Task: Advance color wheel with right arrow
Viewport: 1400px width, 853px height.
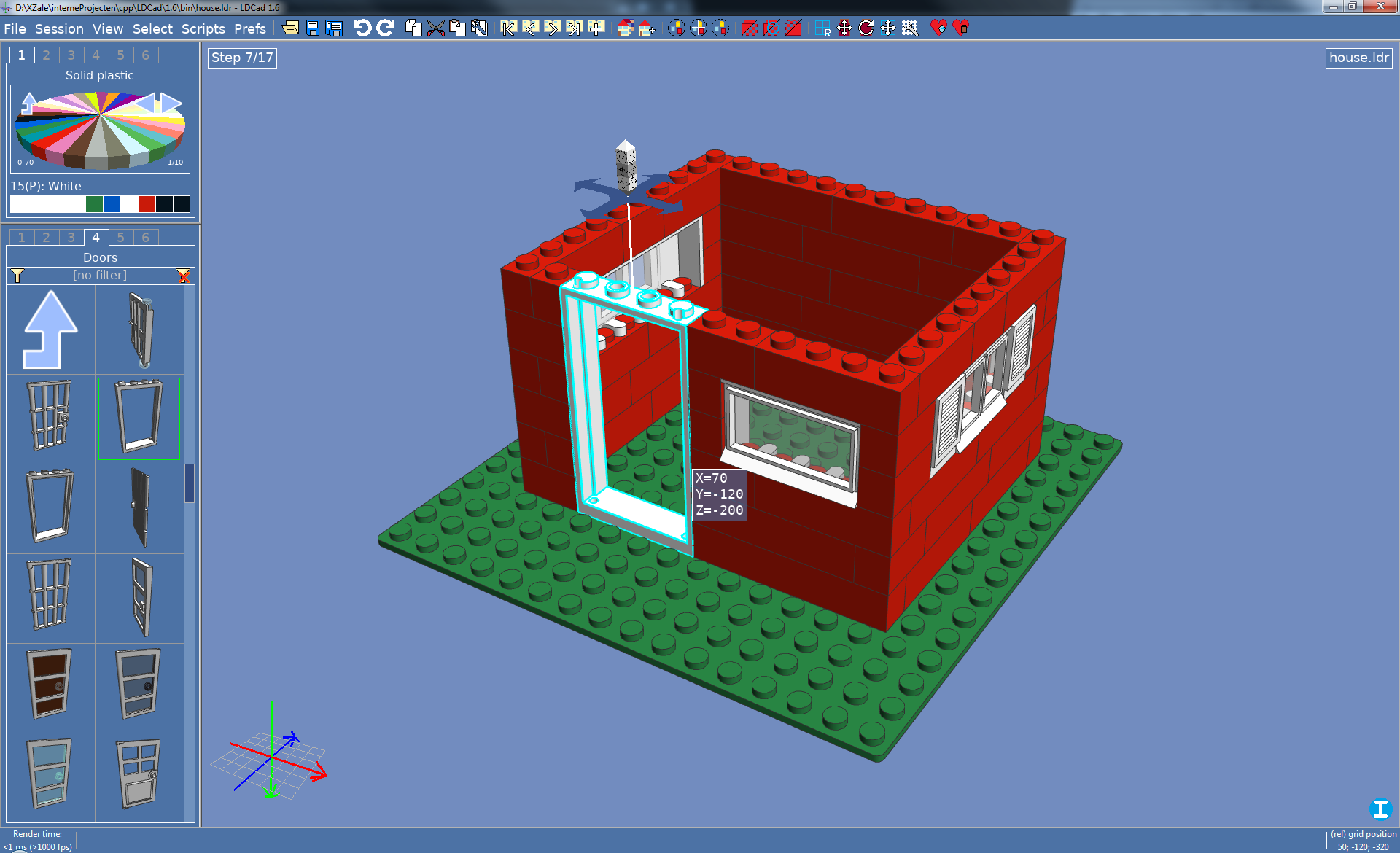Action: point(172,103)
